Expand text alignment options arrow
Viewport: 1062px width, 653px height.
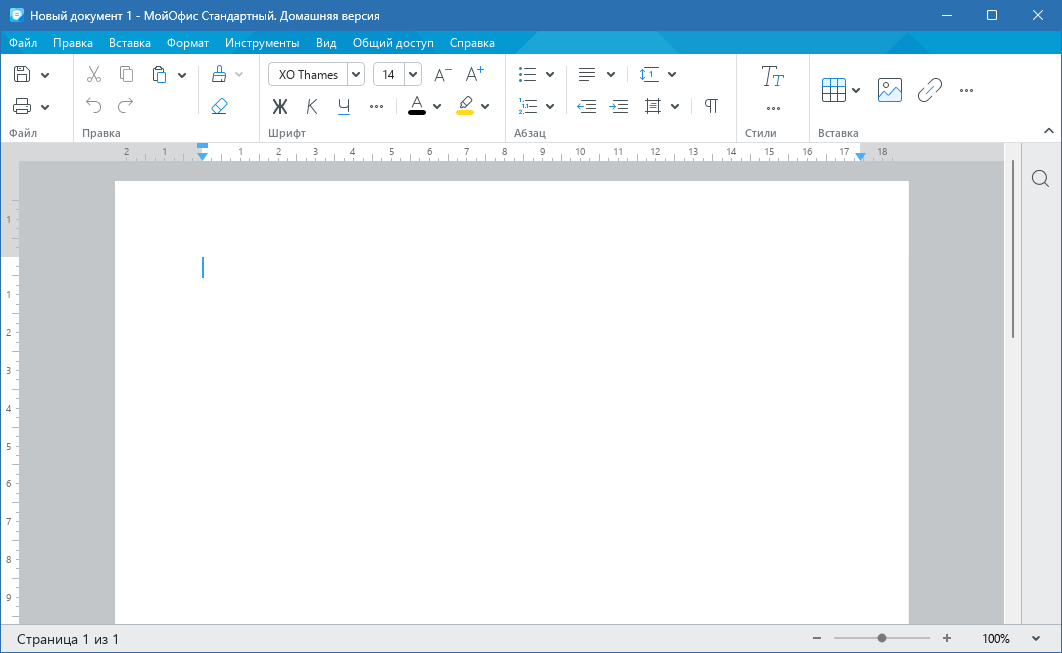[611, 75]
